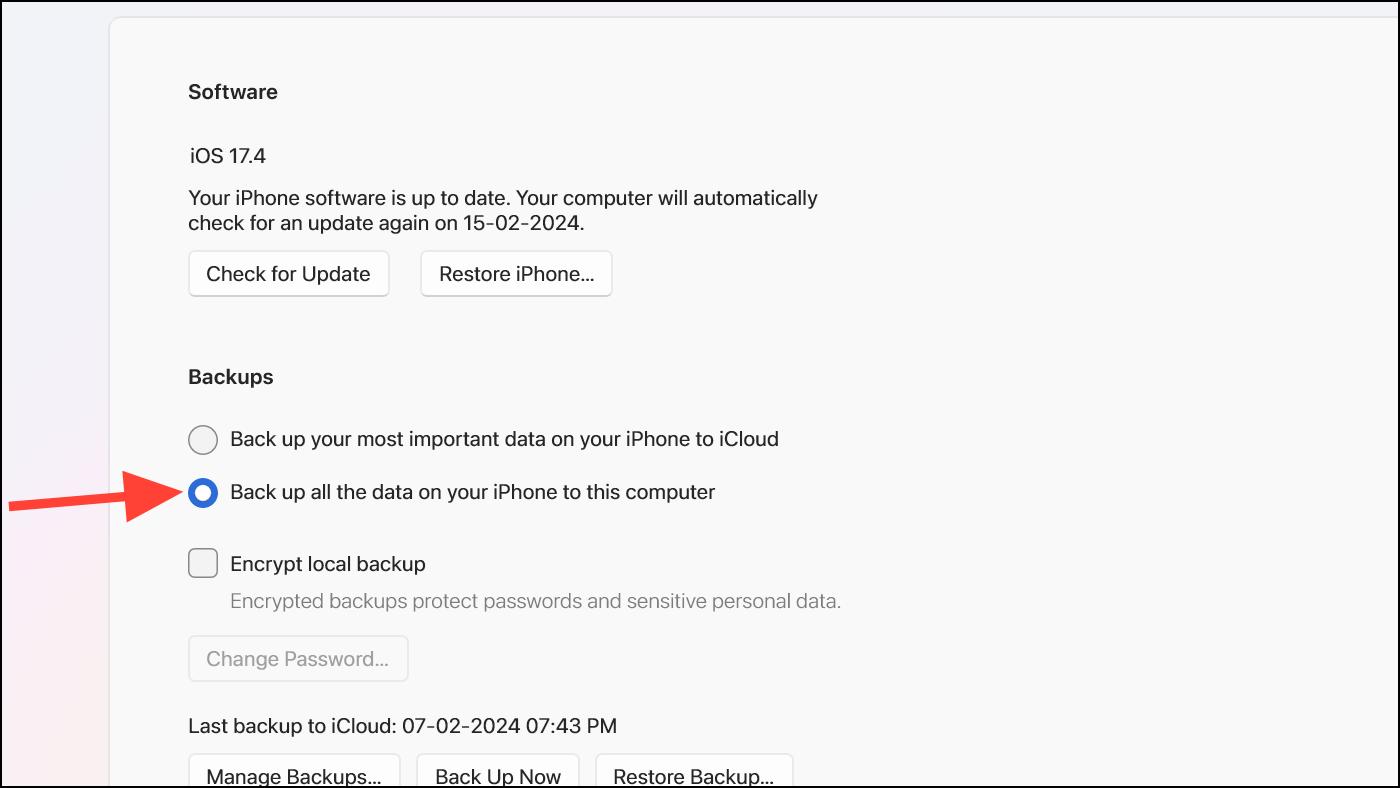
Task: Click the Change Password button
Action: [298, 658]
